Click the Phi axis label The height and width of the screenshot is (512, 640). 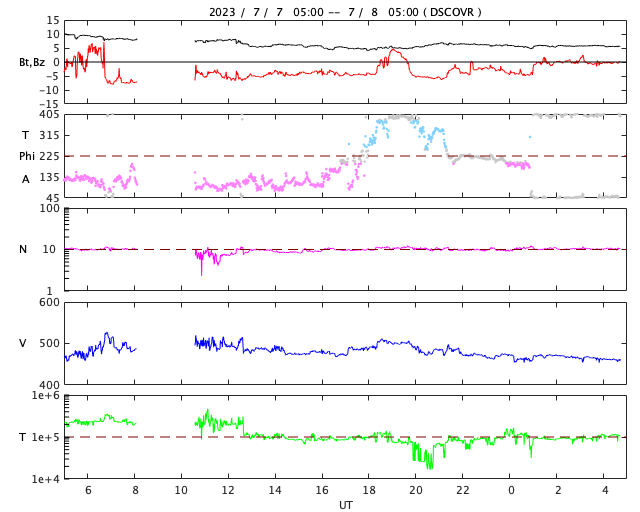(27, 156)
